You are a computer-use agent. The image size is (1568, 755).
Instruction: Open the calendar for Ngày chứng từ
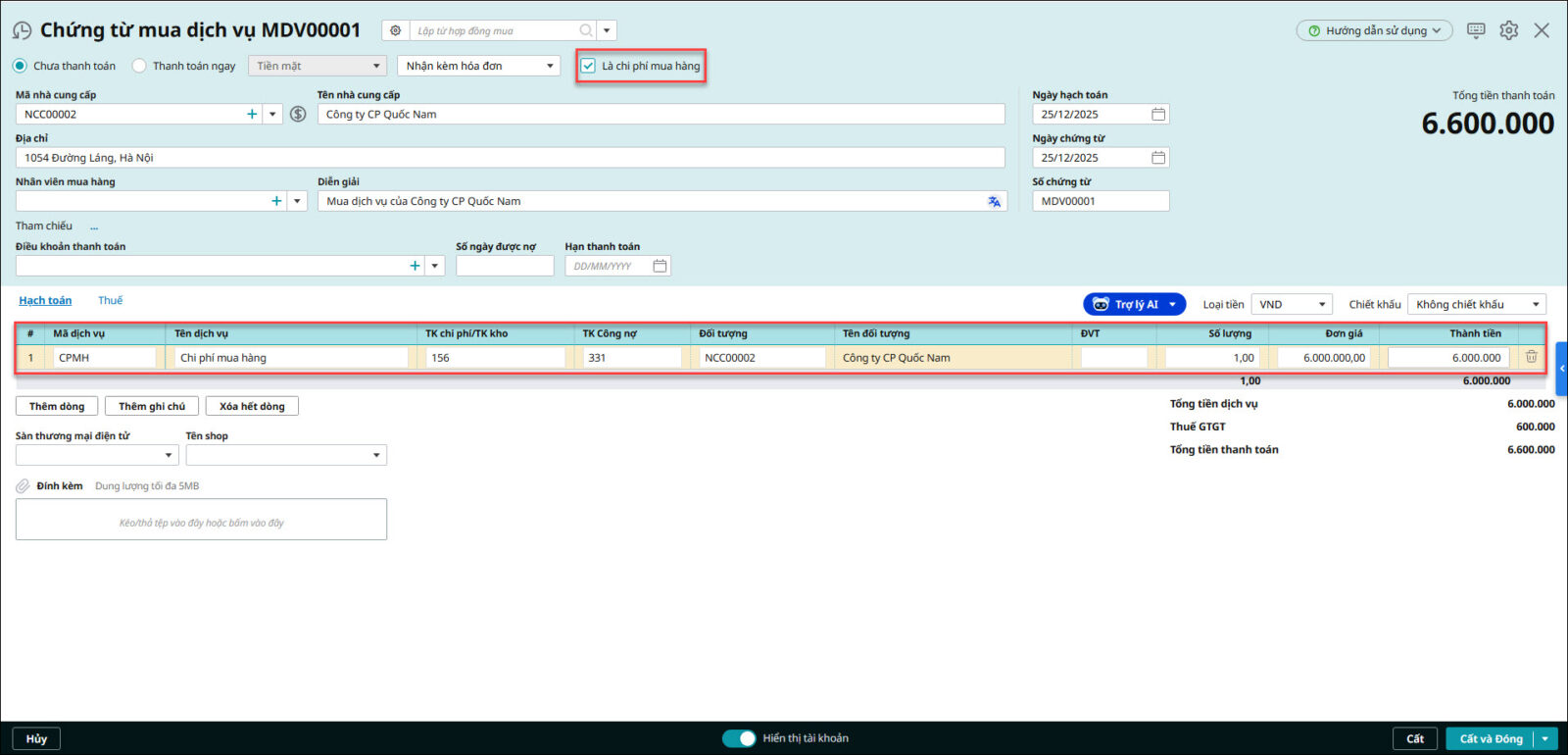click(x=1158, y=158)
